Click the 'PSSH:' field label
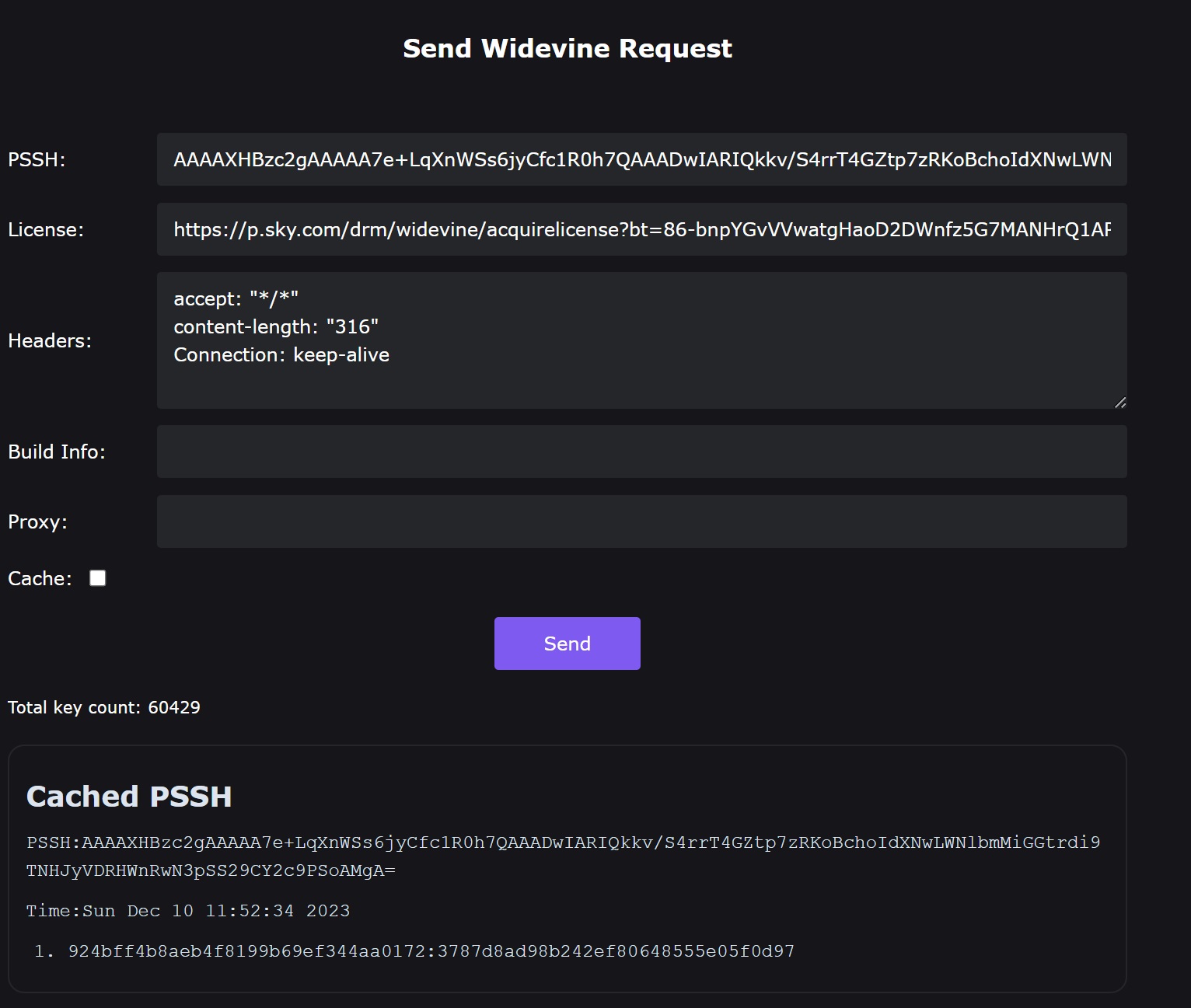This screenshot has height=1008, width=1191. tap(37, 159)
